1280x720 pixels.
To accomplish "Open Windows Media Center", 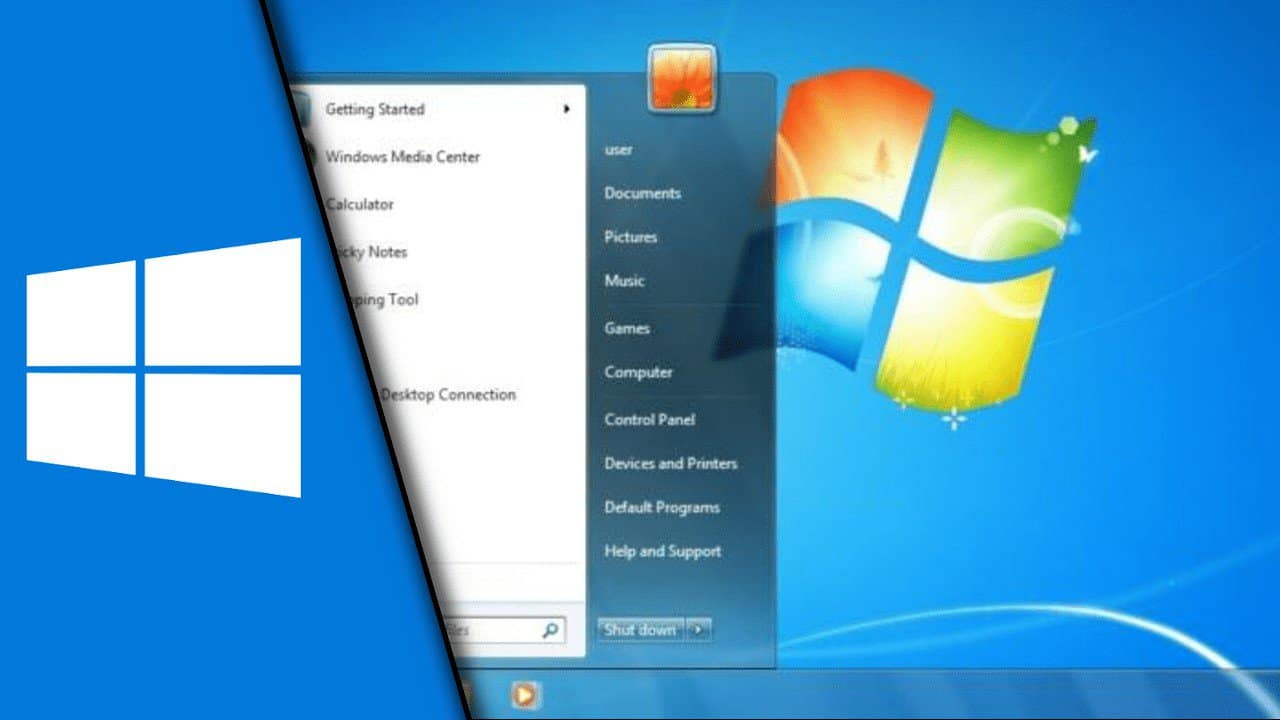I will (402, 157).
